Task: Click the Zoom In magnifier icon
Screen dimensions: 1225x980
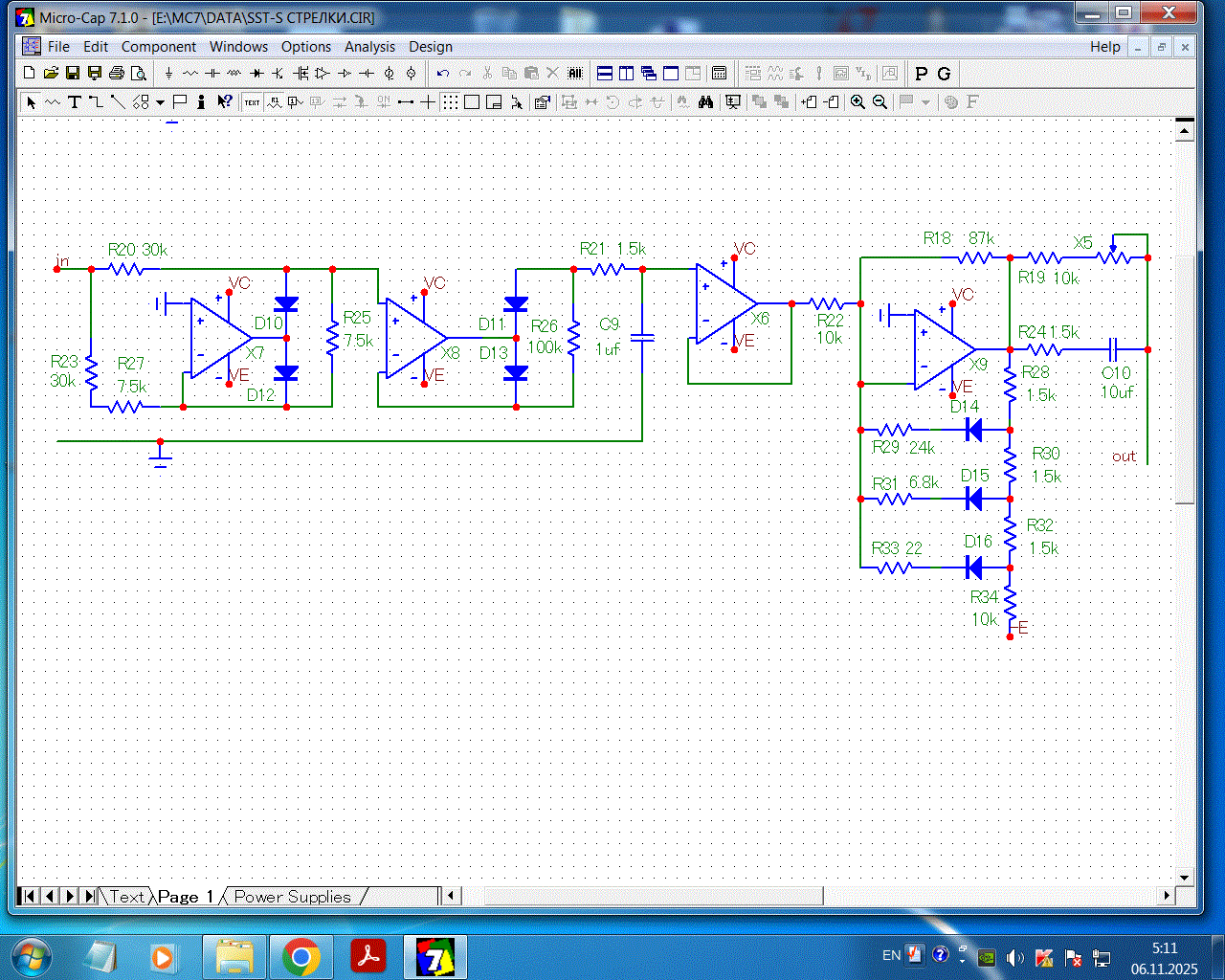Action: pyautogui.click(x=857, y=102)
